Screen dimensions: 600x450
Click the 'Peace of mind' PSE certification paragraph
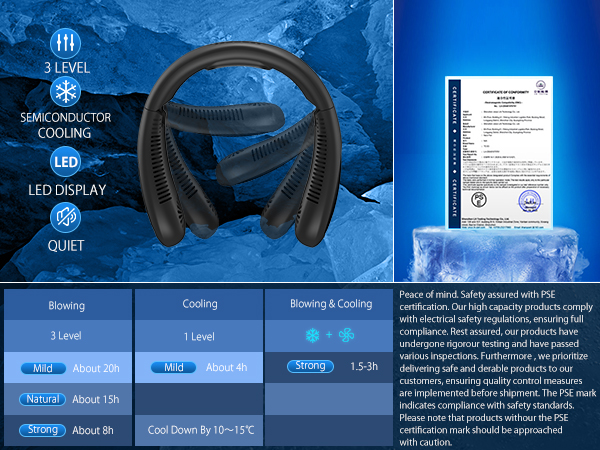click(x=497, y=368)
